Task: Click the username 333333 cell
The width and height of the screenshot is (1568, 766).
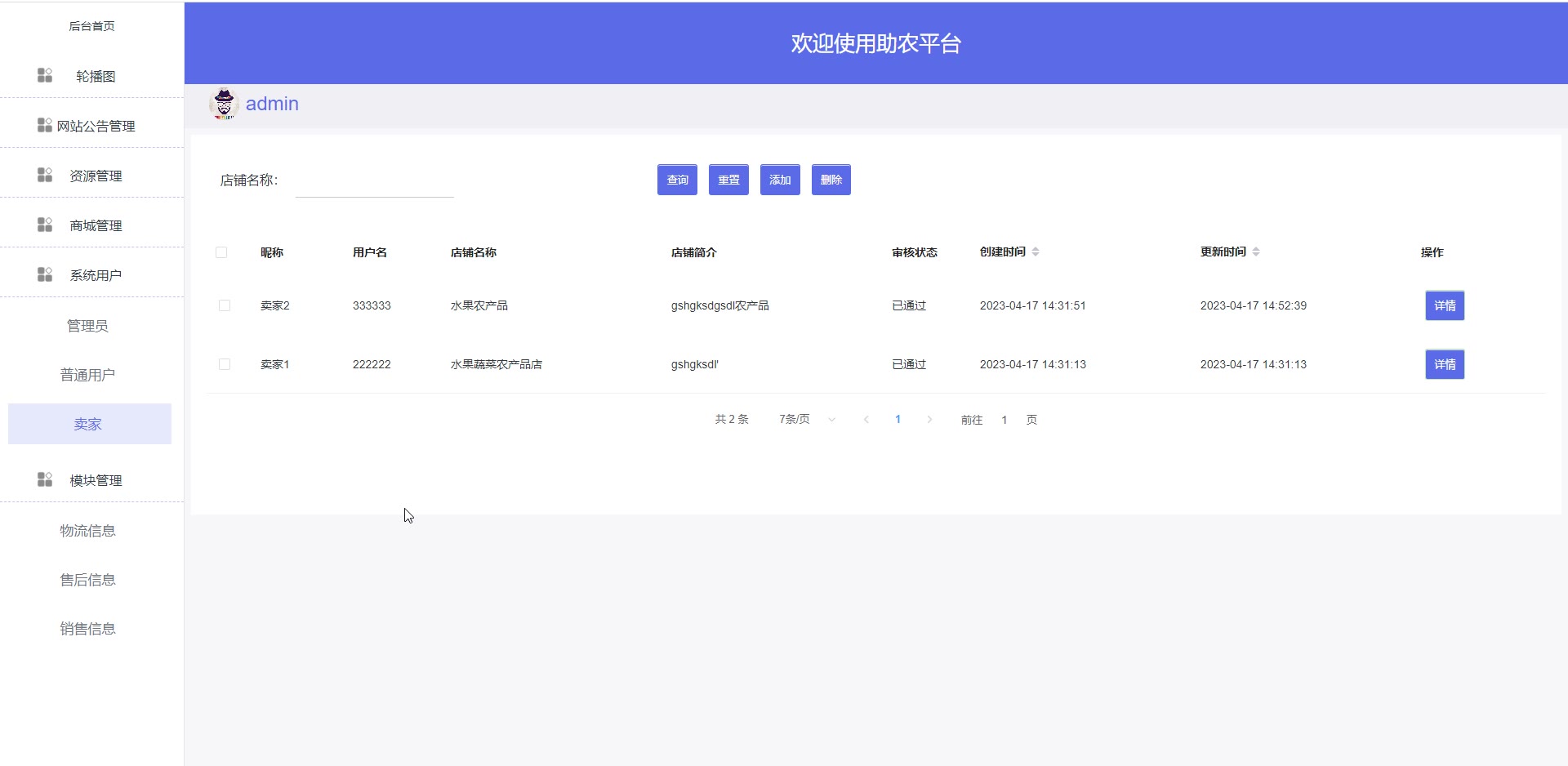Action: [372, 305]
